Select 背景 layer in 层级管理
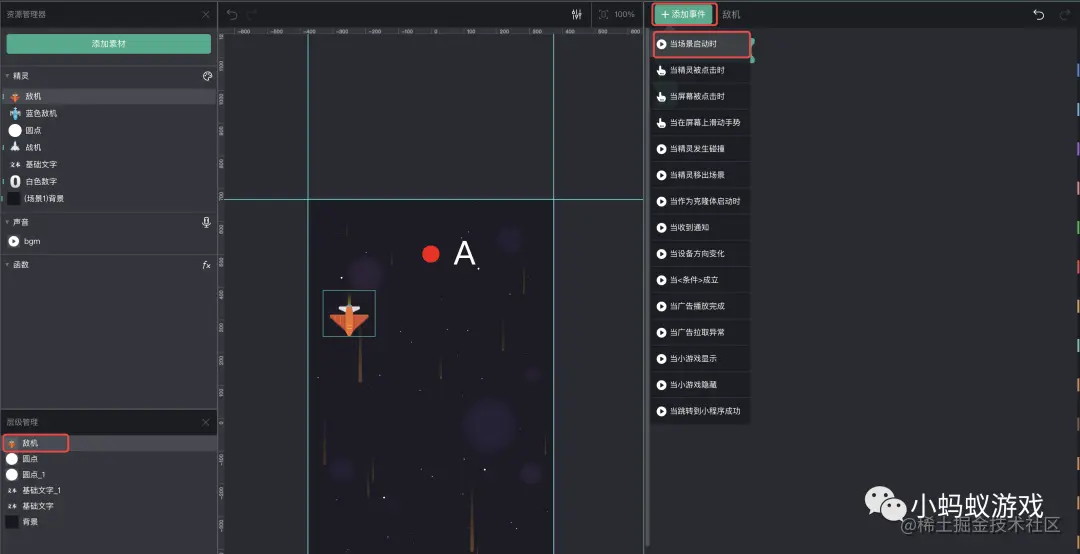The height and width of the screenshot is (554, 1080). 109,522
